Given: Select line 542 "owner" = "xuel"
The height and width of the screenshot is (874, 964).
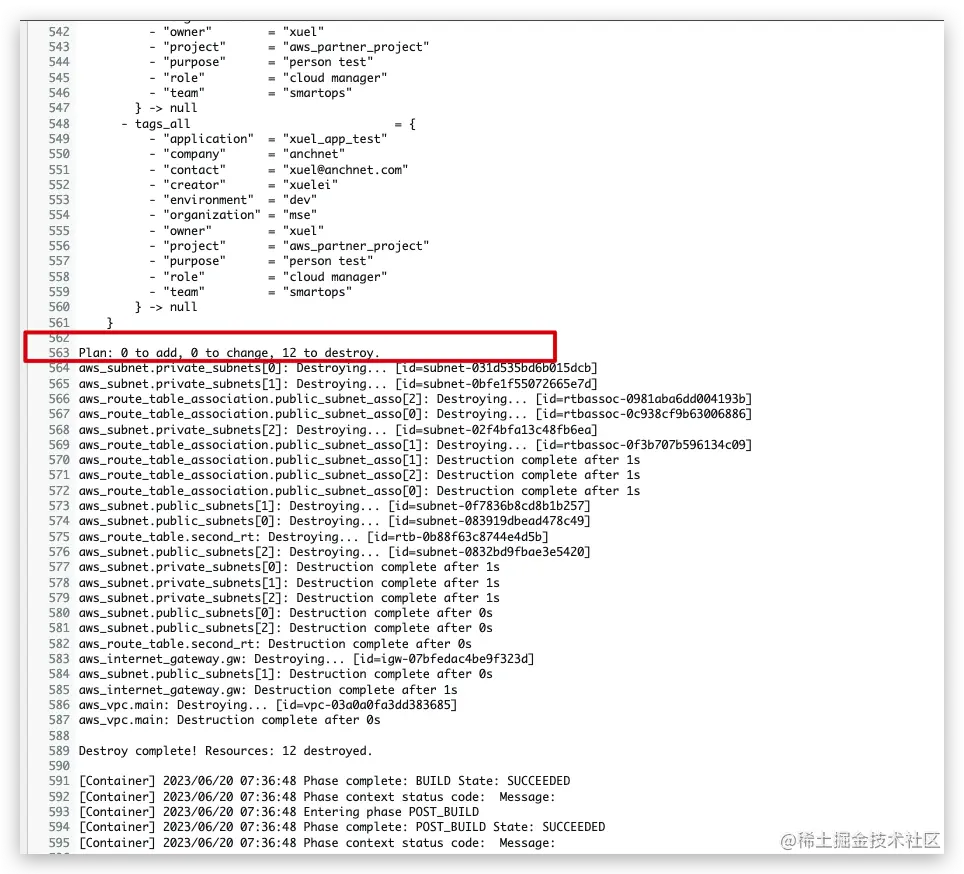Looking at the screenshot, I should tap(237, 32).
